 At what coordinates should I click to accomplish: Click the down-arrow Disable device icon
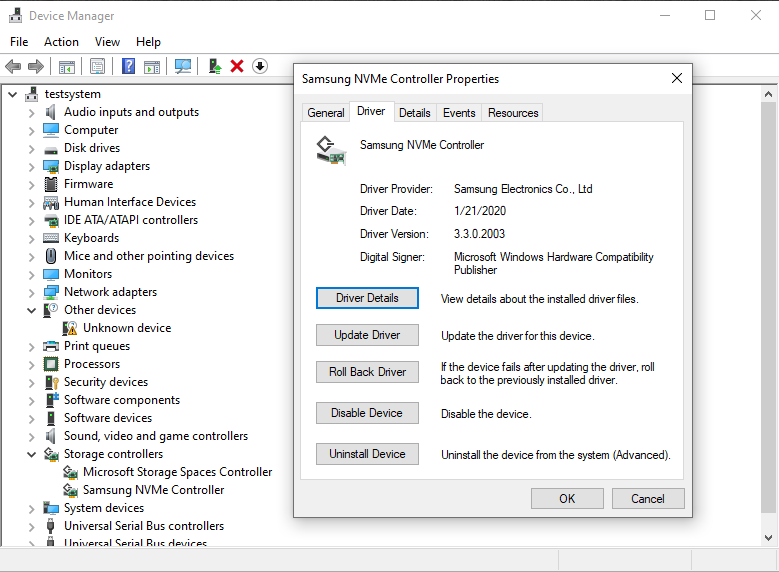tap(260, 66)
